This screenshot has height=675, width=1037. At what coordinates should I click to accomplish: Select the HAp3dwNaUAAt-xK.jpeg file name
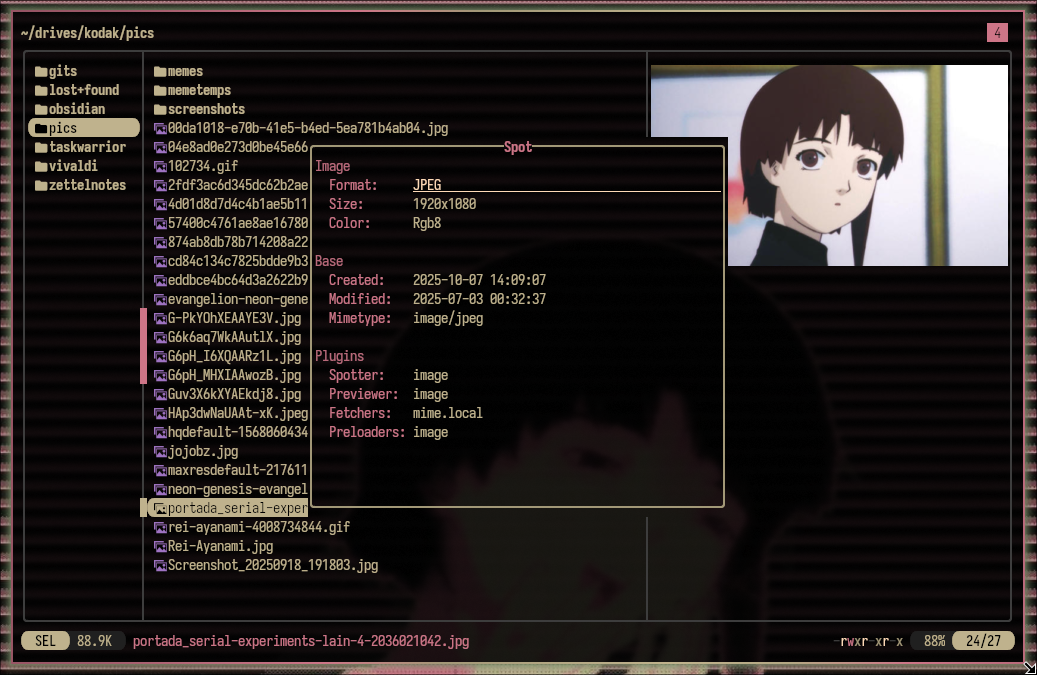(x=237, y=413)
